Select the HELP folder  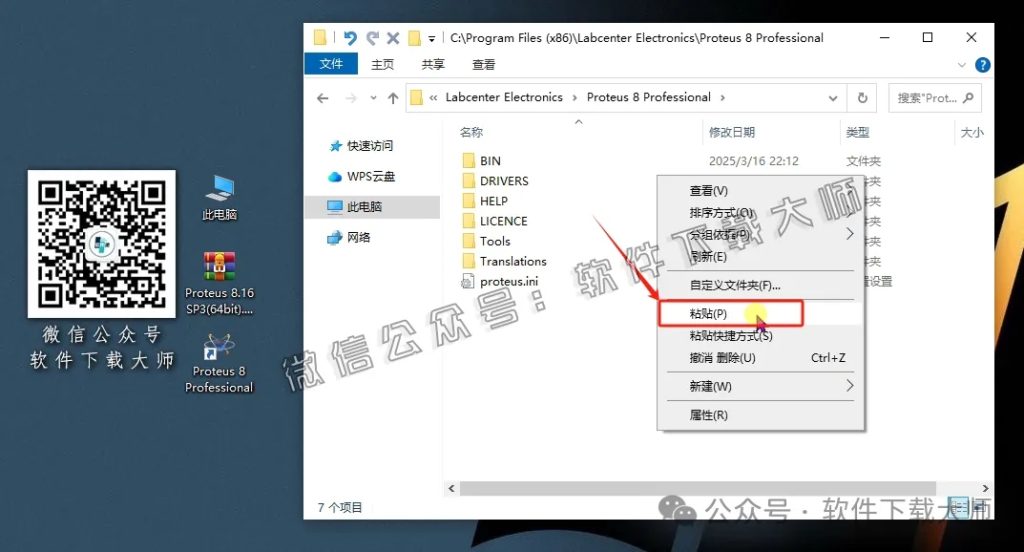[494, 201]
